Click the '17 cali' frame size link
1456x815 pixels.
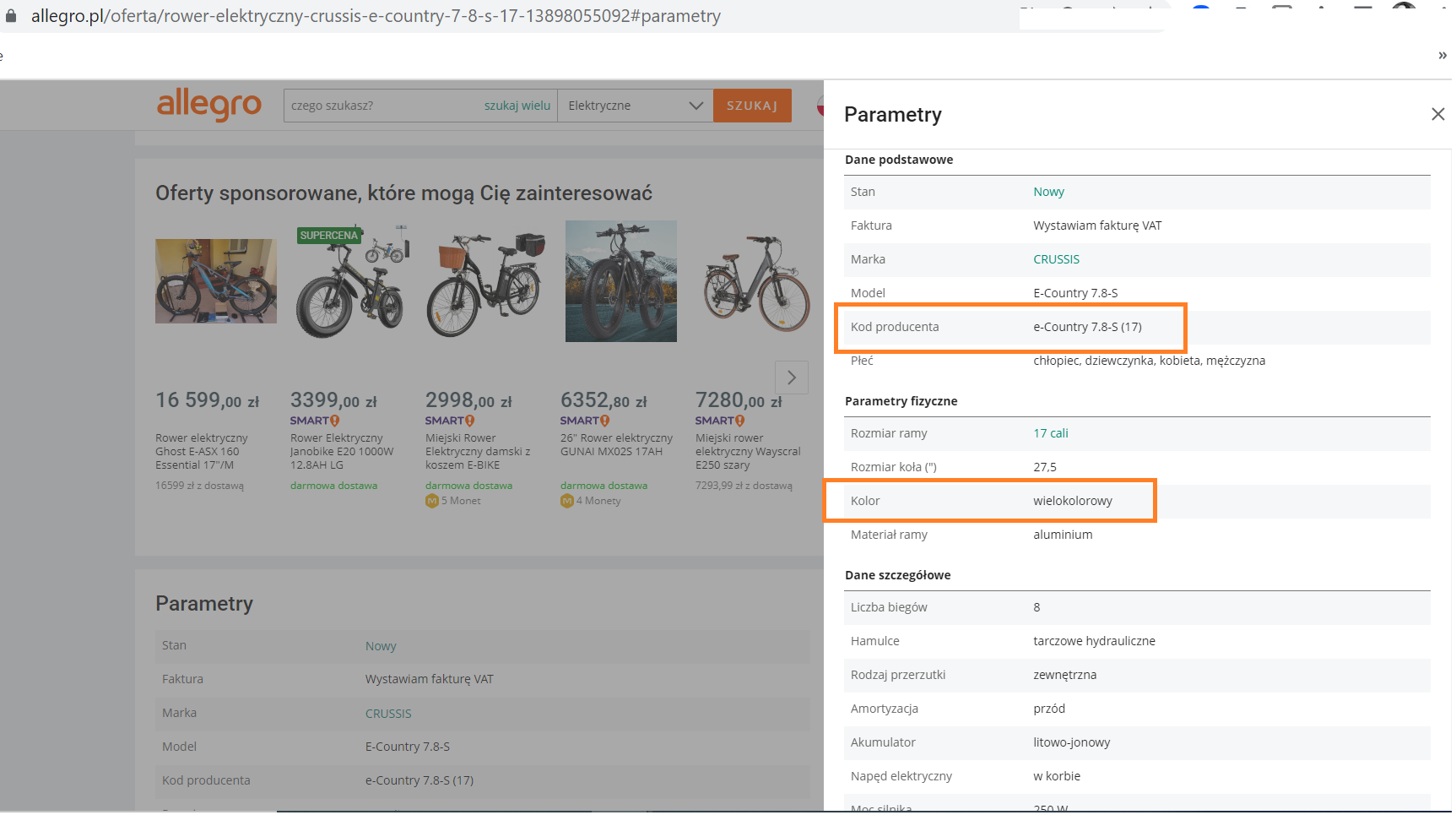(1050, 433)
